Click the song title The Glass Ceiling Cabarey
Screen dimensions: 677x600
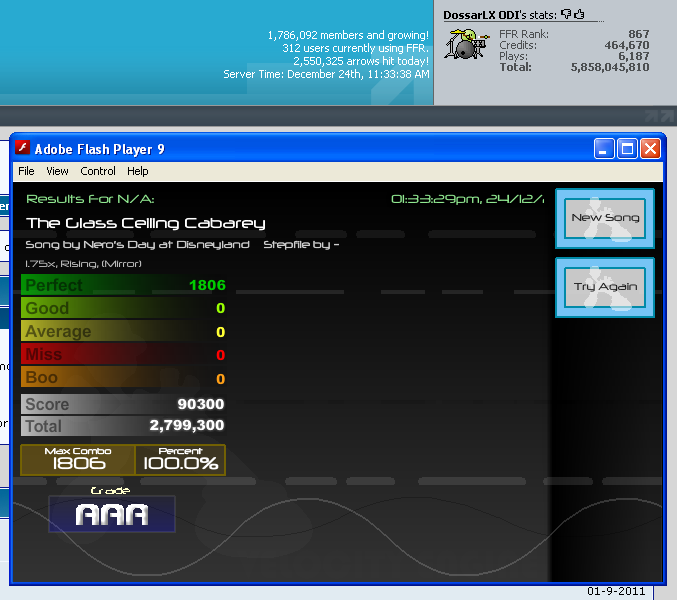click(146, 223)
